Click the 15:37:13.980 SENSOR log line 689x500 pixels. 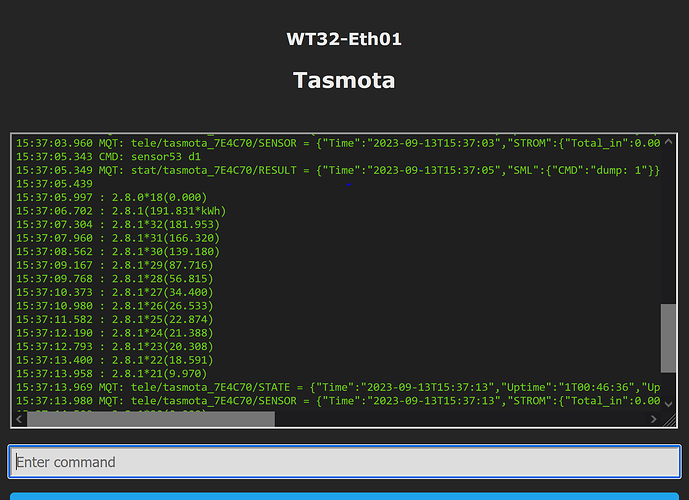pos(338,401)
